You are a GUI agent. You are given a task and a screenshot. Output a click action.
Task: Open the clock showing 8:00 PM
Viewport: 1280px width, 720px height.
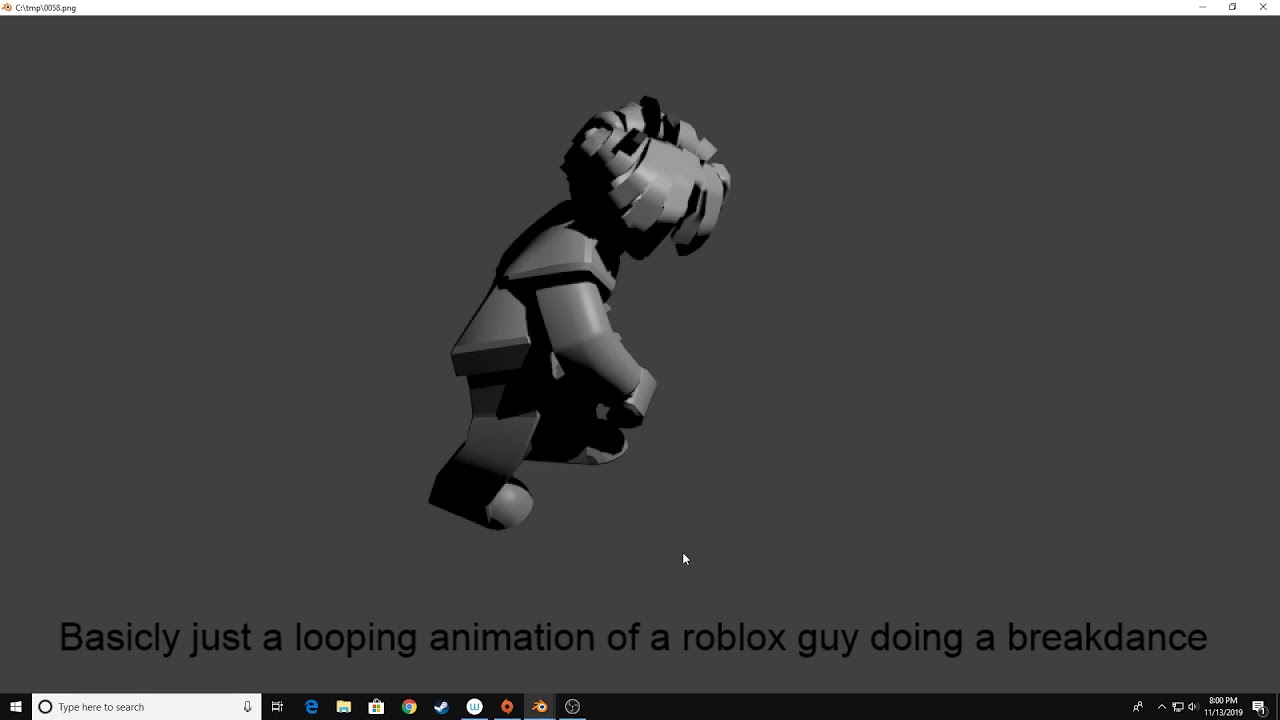1223,707
